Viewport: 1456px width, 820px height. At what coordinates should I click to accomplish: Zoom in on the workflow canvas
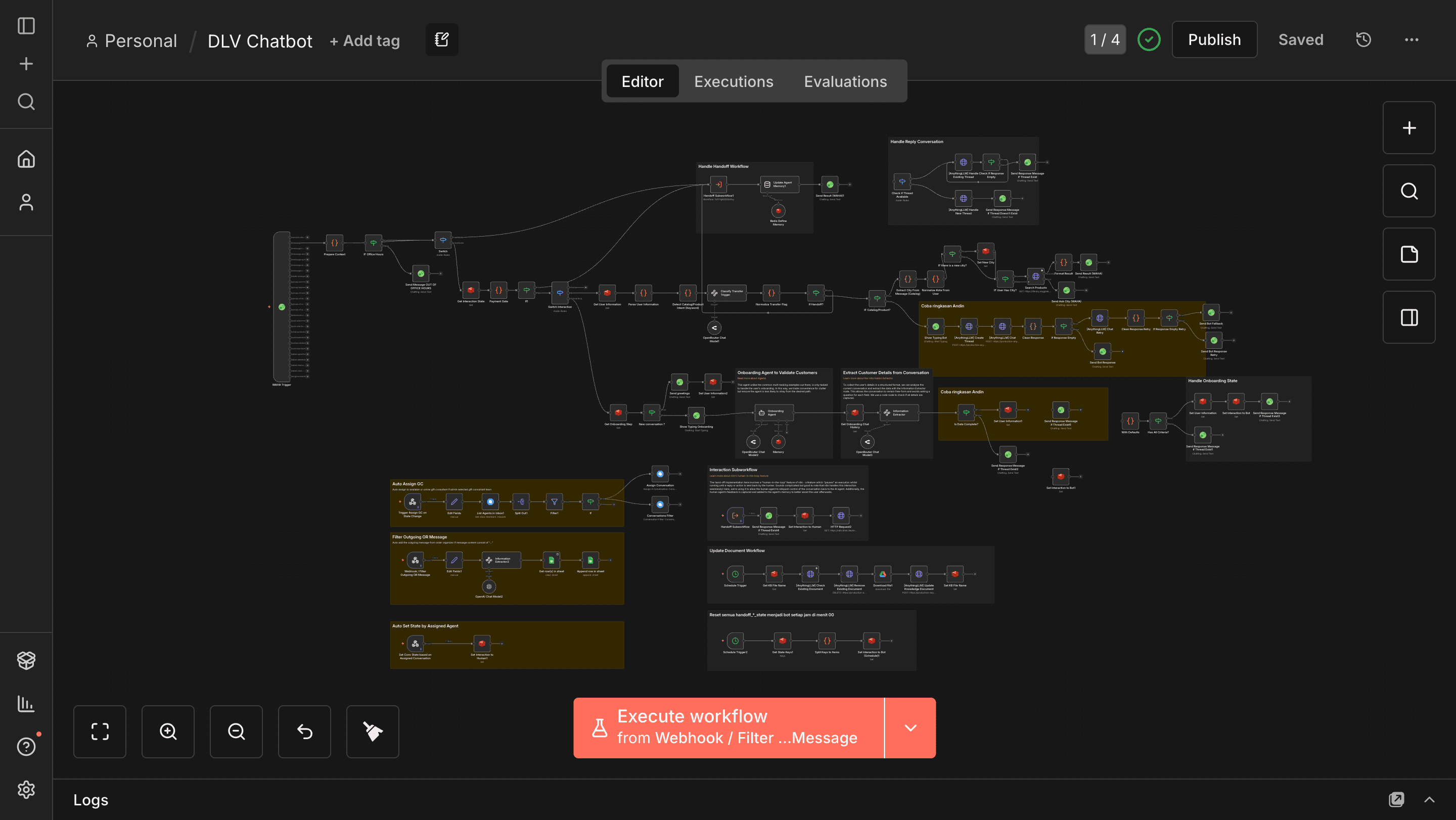tap(168, 731)
